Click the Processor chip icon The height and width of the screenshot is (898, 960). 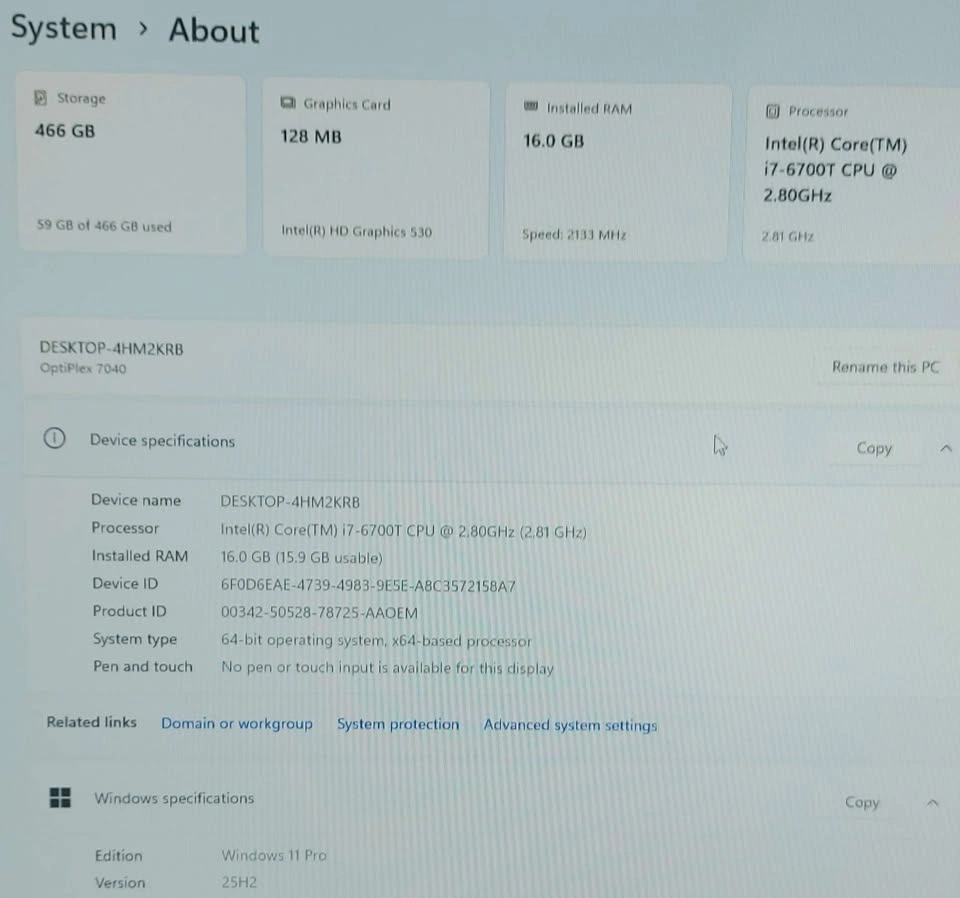(x=773, y=111)
